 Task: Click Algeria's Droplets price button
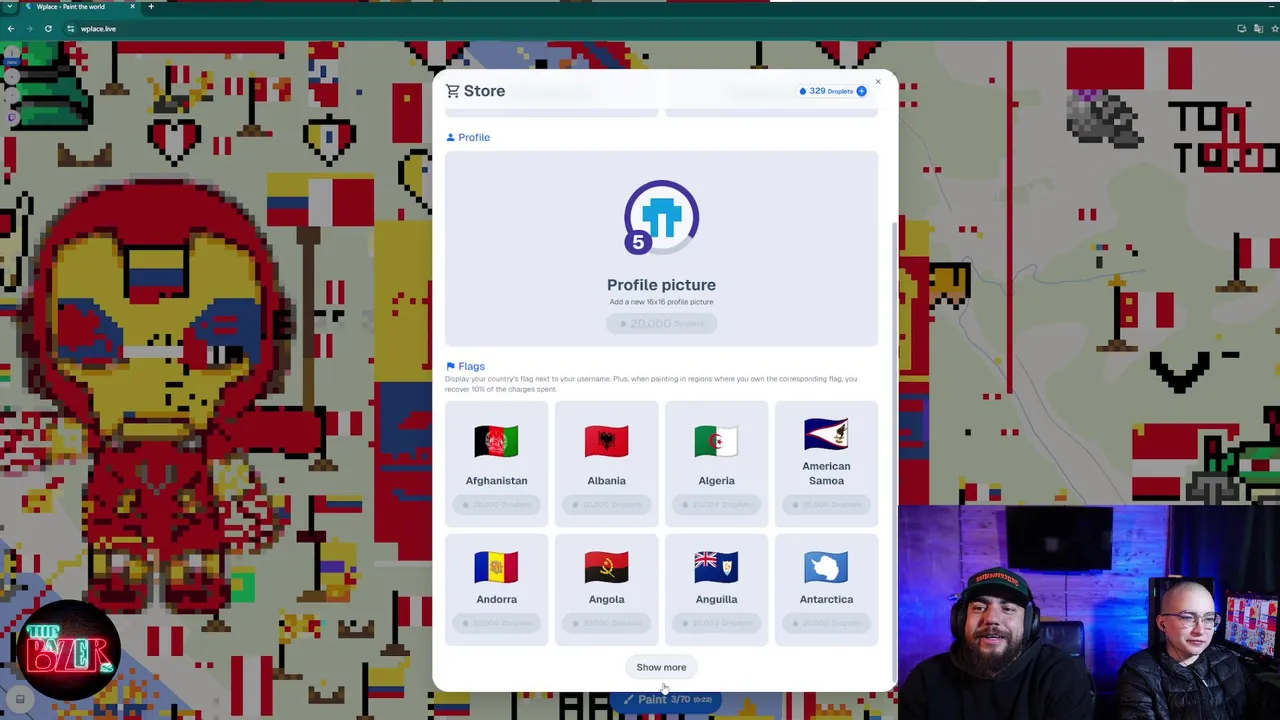[716, 505]
